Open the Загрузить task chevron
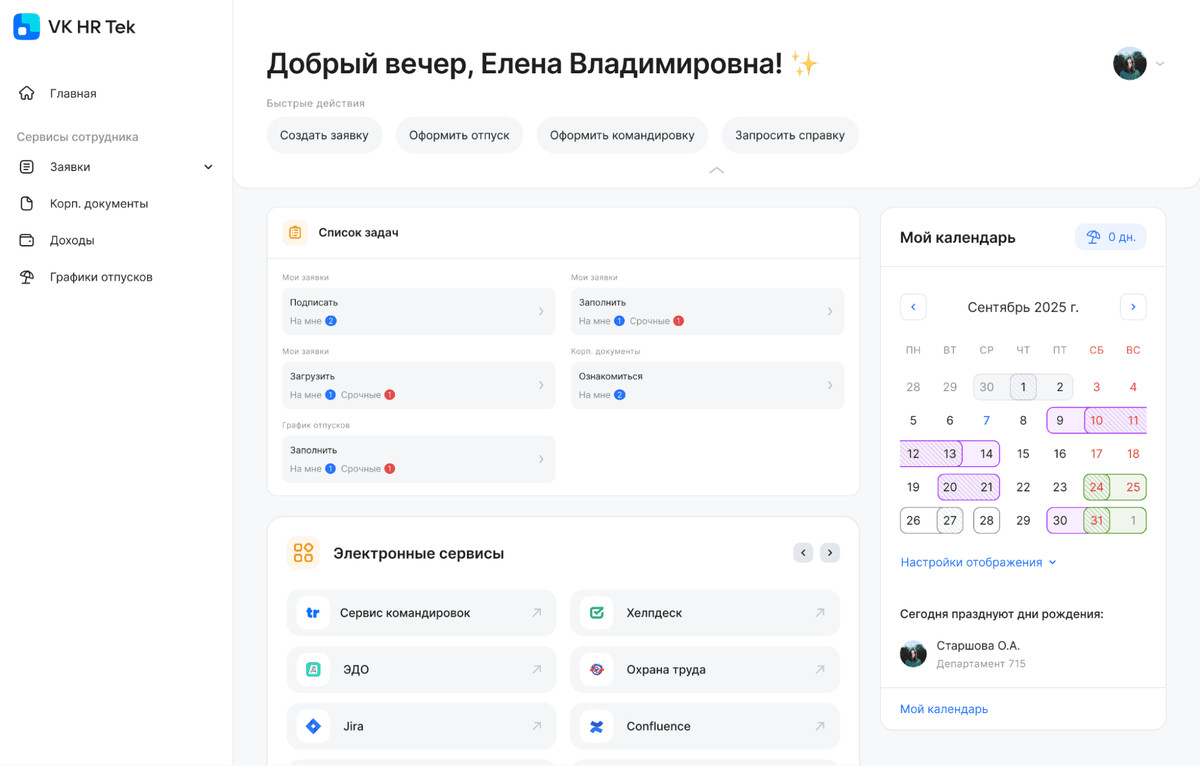Image resolution: width=1200 pixels, height=766 pixels. coord(541,385)
